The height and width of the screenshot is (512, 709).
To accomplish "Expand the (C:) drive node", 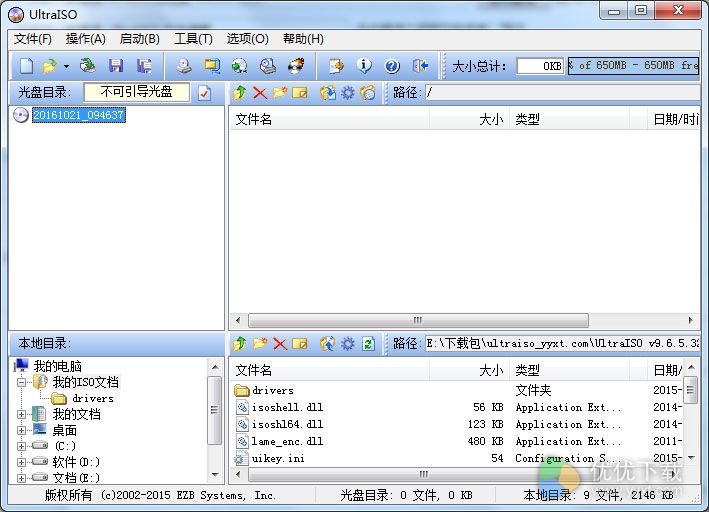I will pyautogui.click(x=21, y=446).
